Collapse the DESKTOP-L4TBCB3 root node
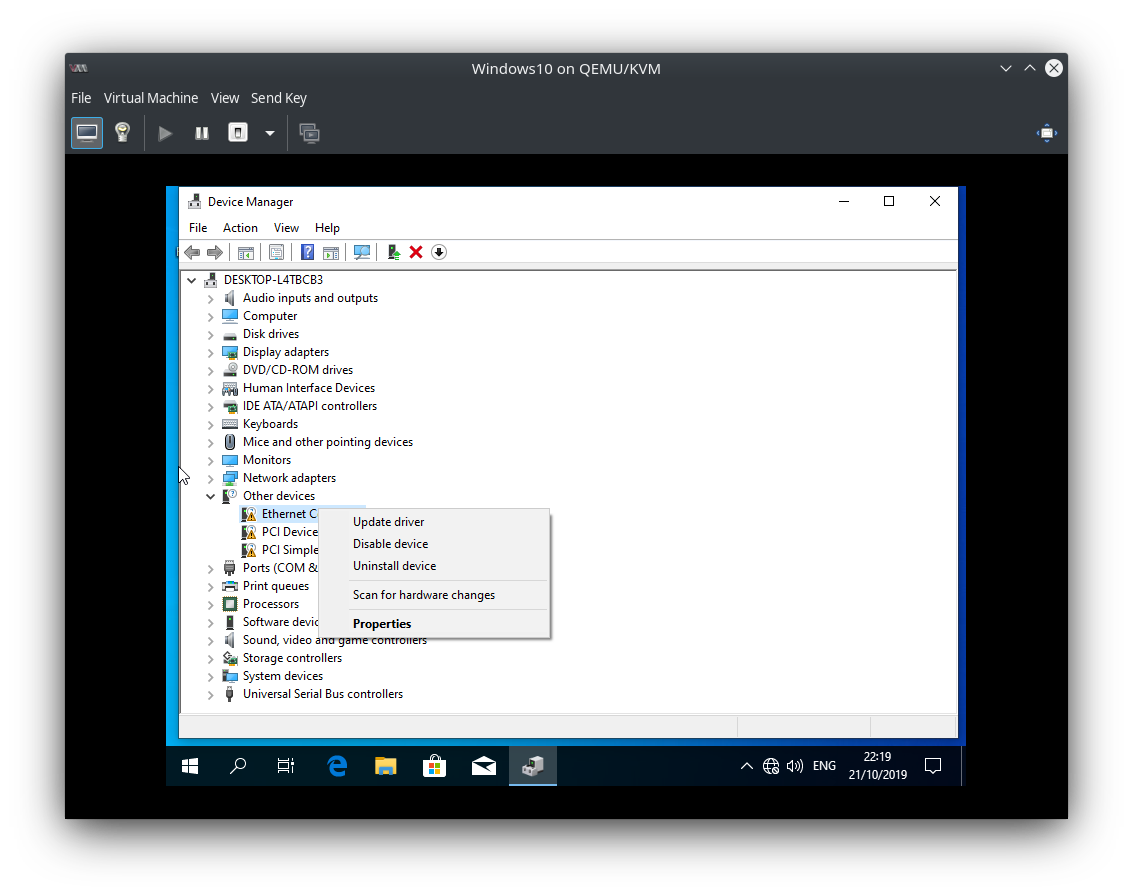Viewport: 1133px width, 896px height. point(191,280)
